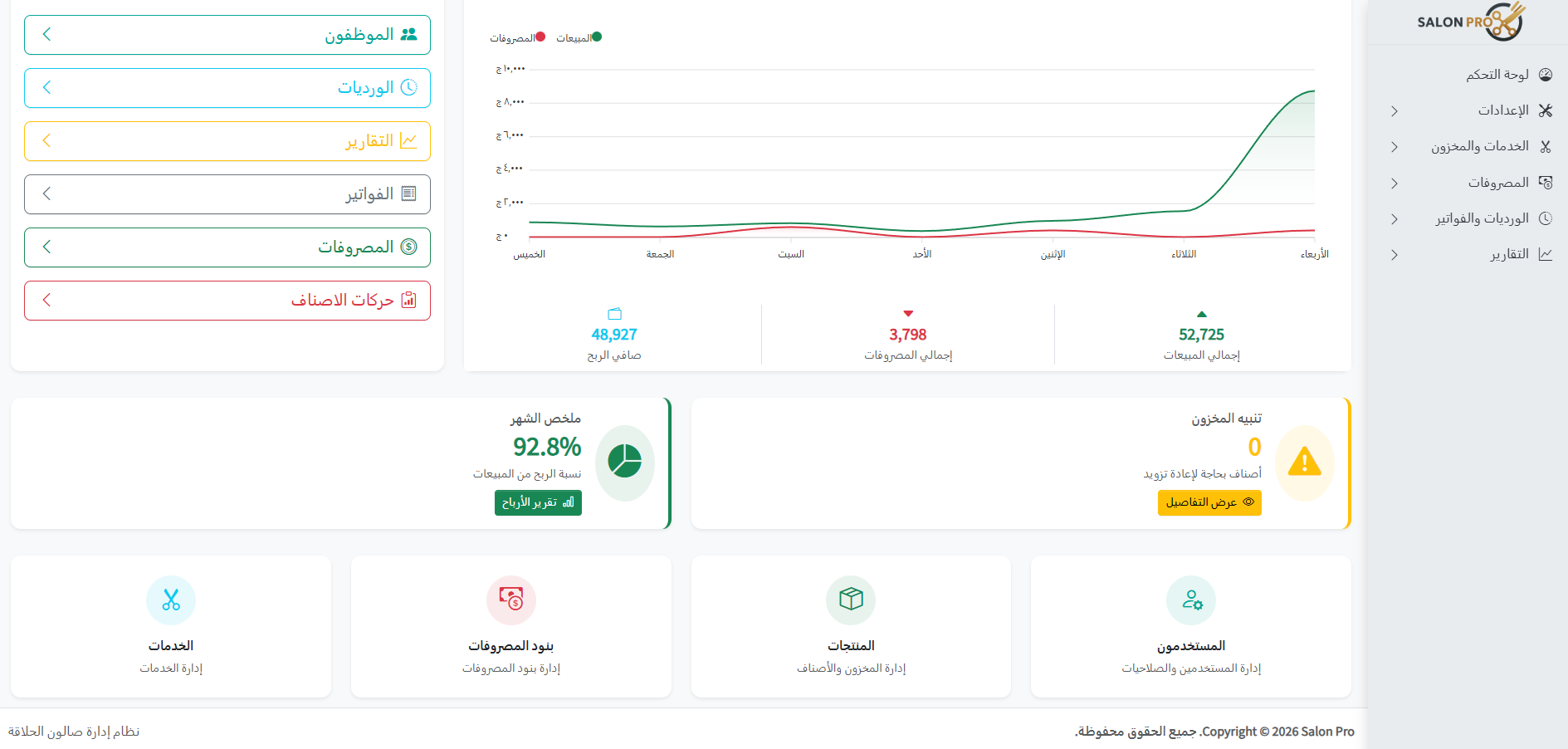Expand the الفواتير panel chevron
Viewport: 1568px width, 749px height.
click(x=47, y=193)
